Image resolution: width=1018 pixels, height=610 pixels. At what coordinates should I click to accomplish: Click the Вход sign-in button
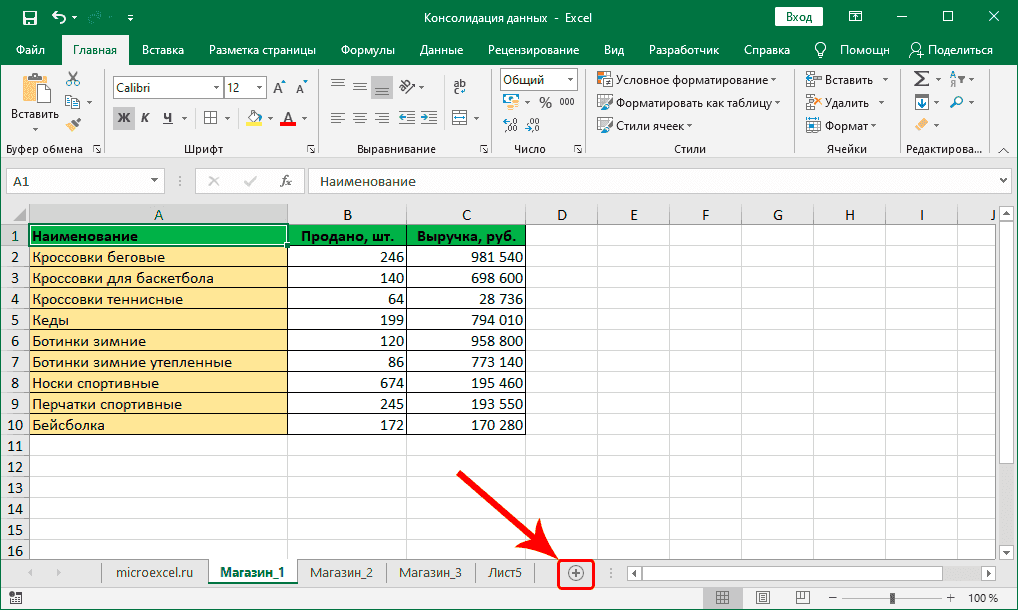[798, 16]
